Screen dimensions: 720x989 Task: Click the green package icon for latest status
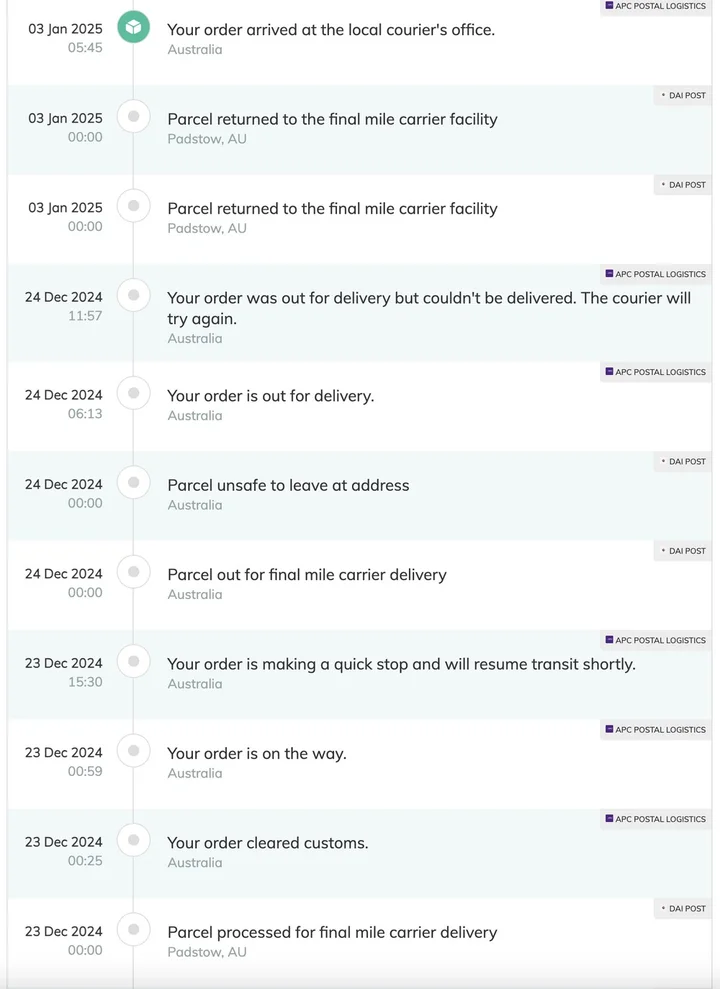click(133, 27)
